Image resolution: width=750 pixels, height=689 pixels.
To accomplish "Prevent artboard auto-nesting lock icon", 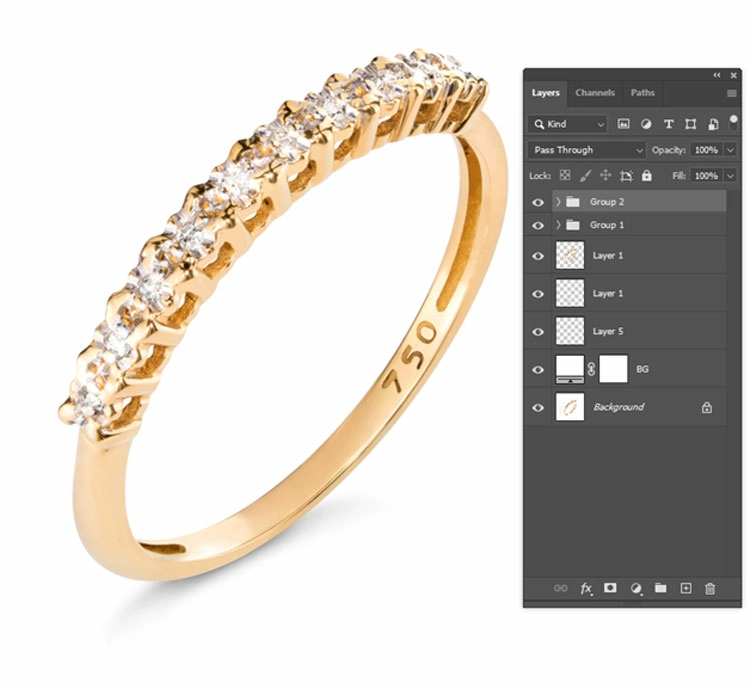I will [626, 176].
